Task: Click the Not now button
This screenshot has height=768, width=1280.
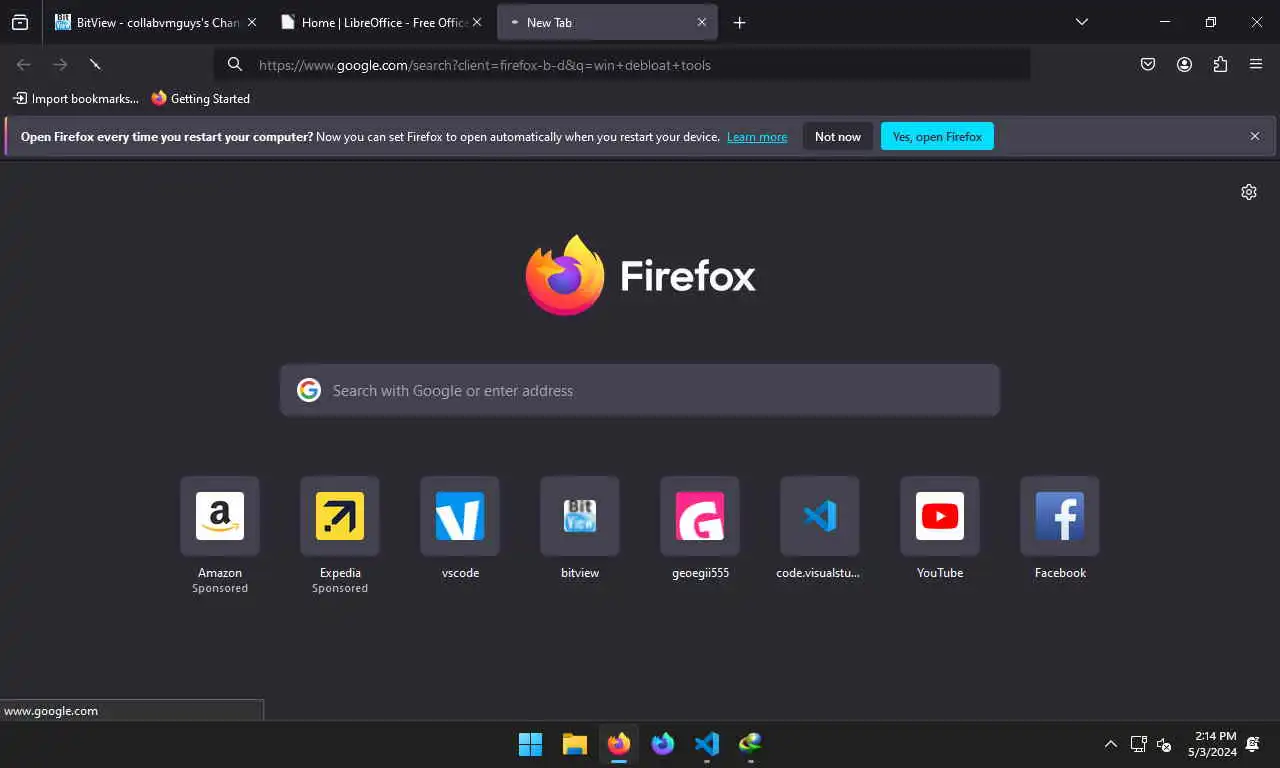Action: click(838, 137)
